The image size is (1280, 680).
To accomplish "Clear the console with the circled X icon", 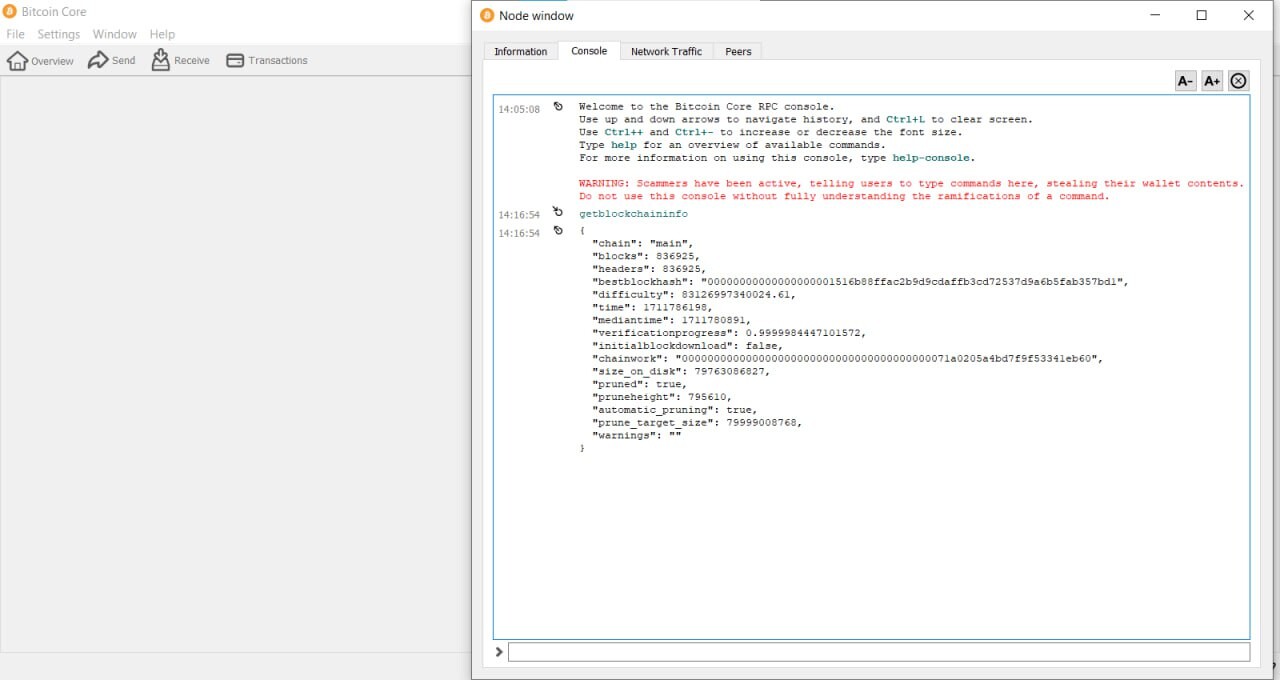I will click(x=1239, y=81).
